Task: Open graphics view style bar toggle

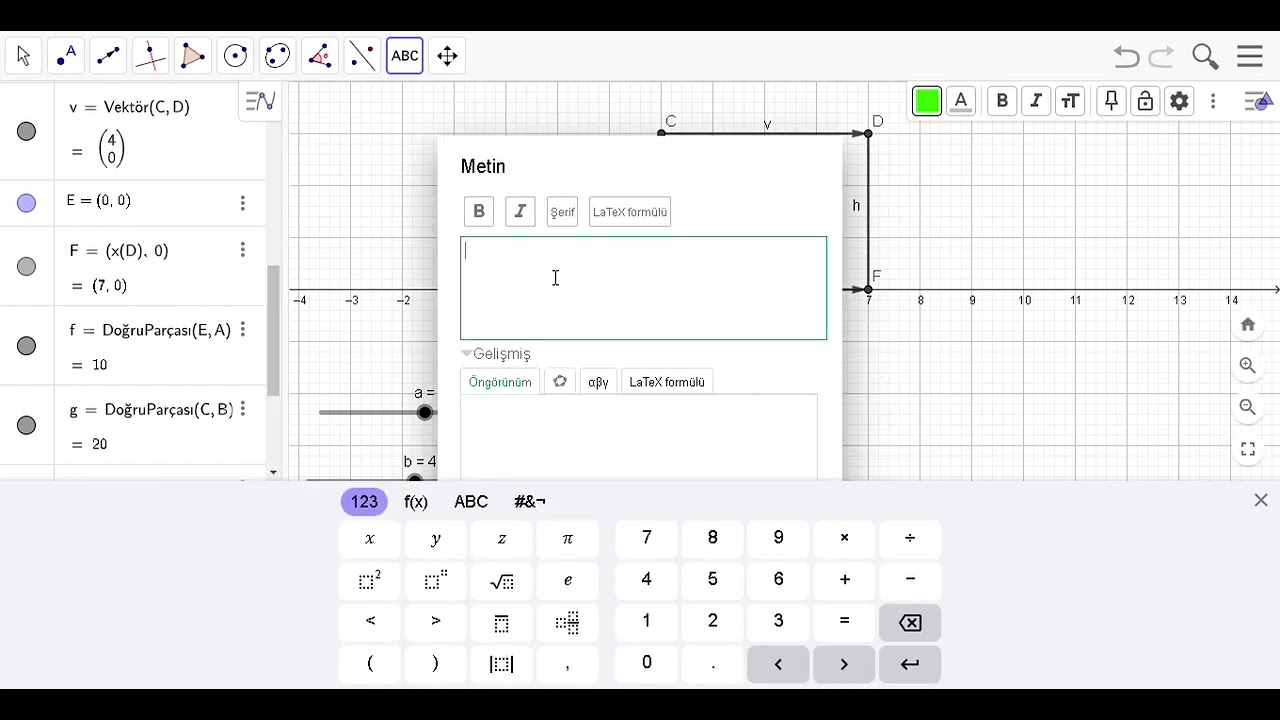Action: (x=1258, y=101)
